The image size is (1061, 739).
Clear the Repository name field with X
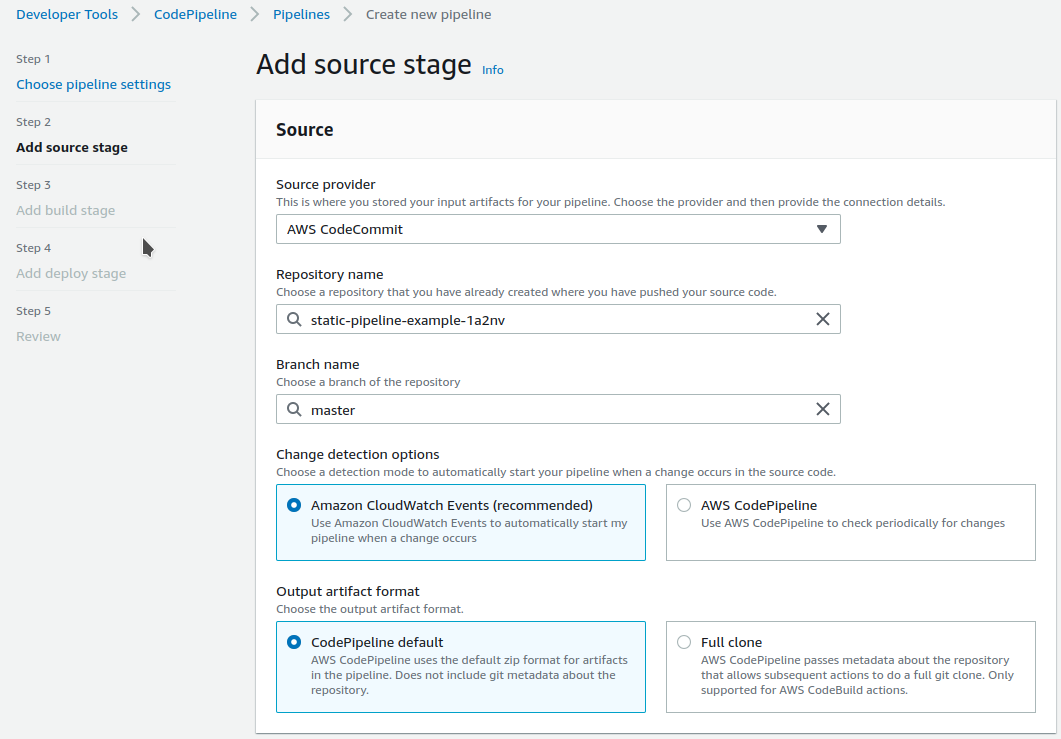[x=822, y=319]
